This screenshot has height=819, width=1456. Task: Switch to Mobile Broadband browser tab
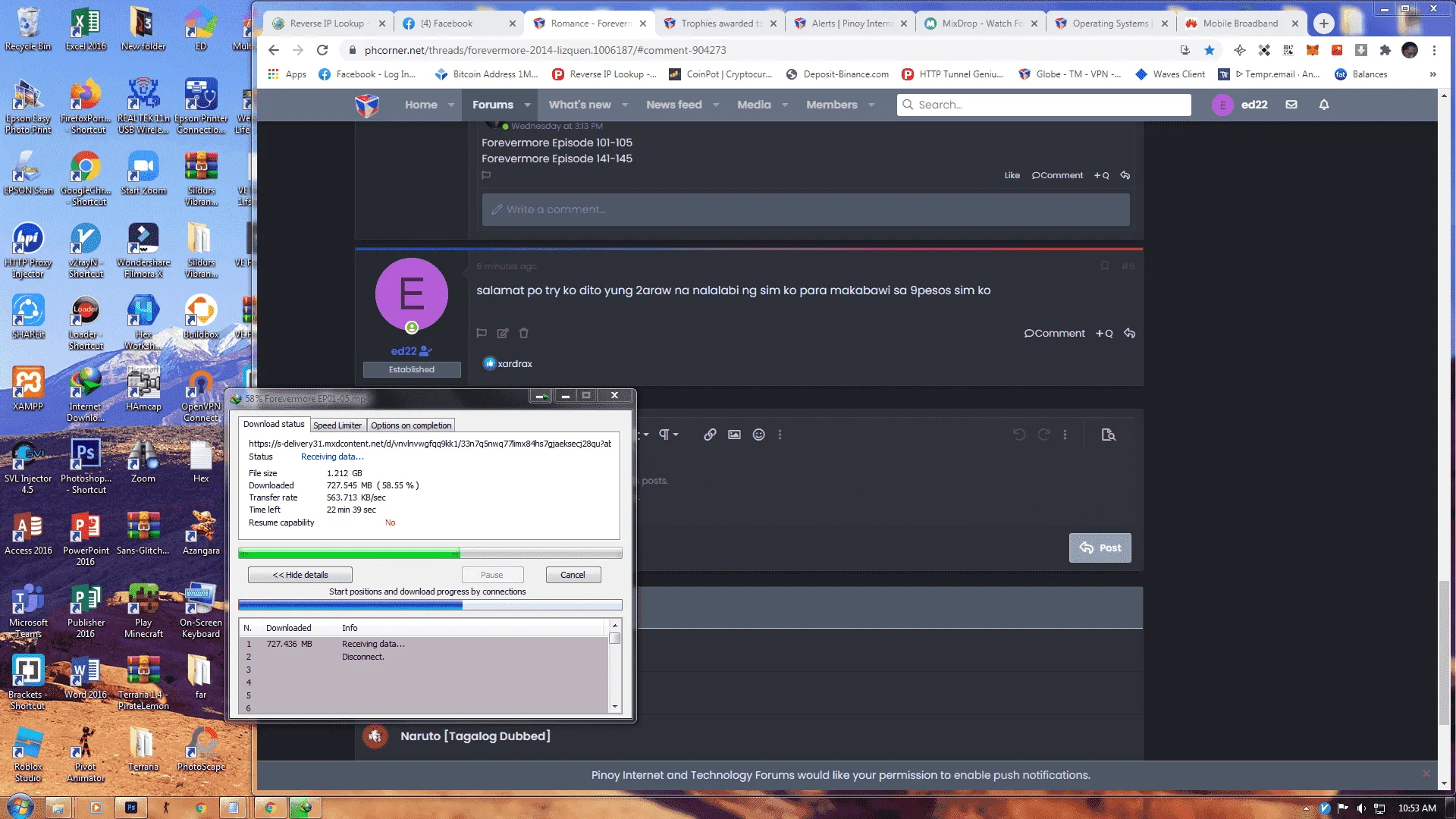click(x=1241, y=24)
